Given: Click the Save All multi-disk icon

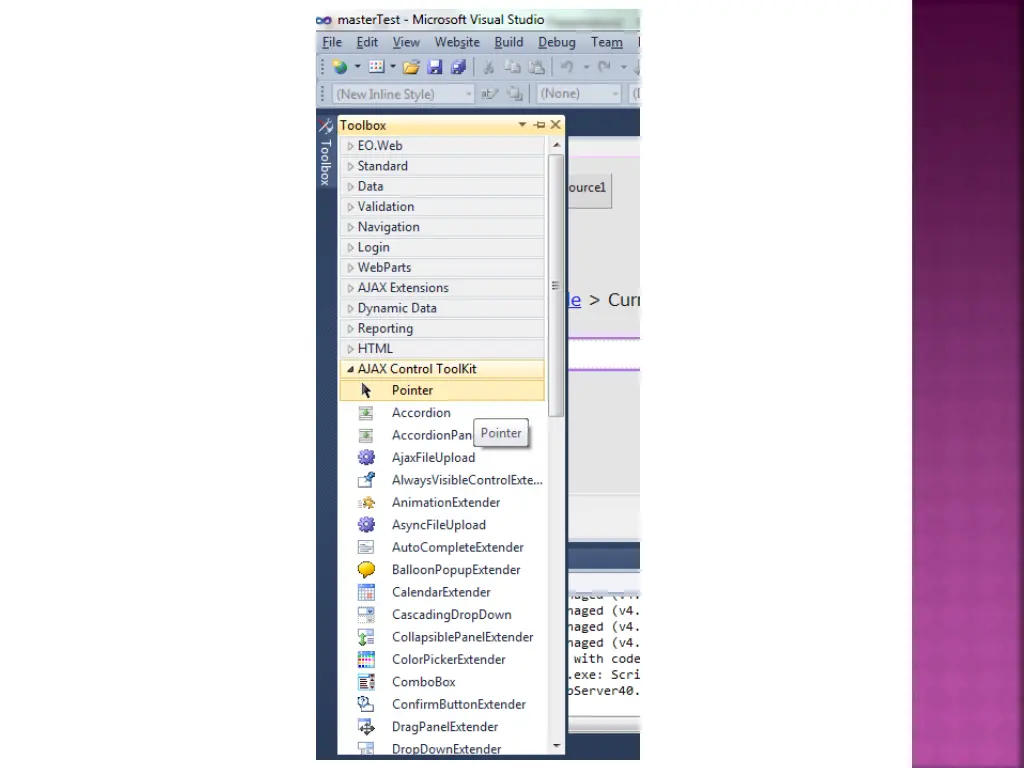Looking at the screenshot, I should pos(458,67).
